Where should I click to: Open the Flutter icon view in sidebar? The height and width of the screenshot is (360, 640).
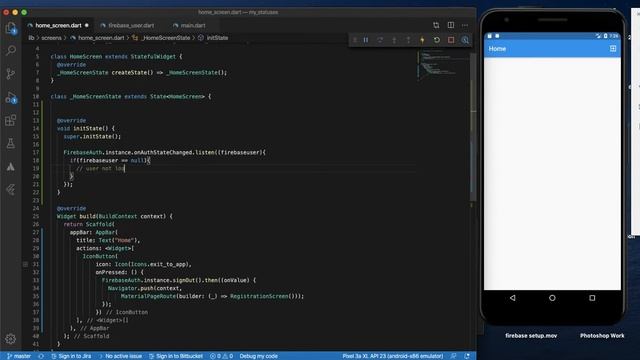point(11,189)
